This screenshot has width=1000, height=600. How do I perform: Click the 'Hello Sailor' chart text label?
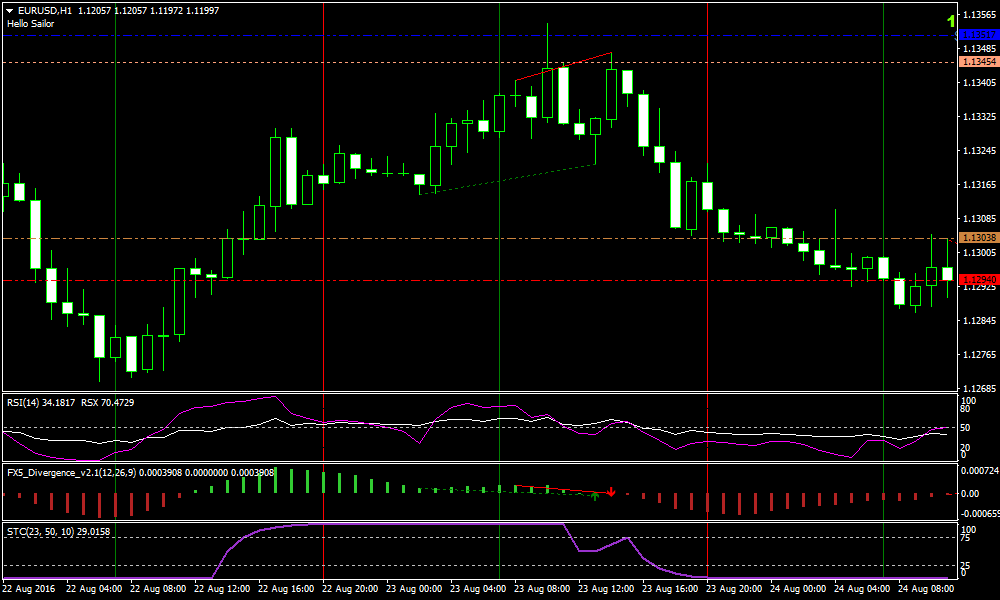pos(30,23)
